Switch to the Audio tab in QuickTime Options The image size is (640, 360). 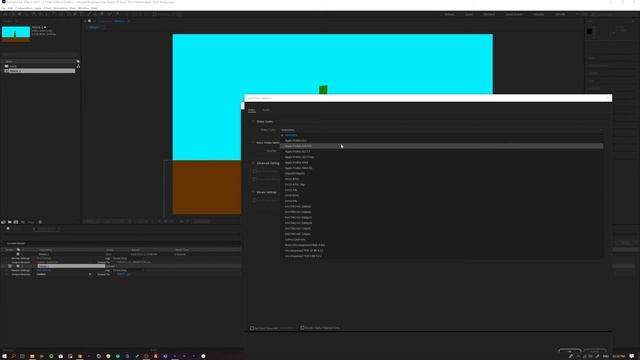(266, 110)
